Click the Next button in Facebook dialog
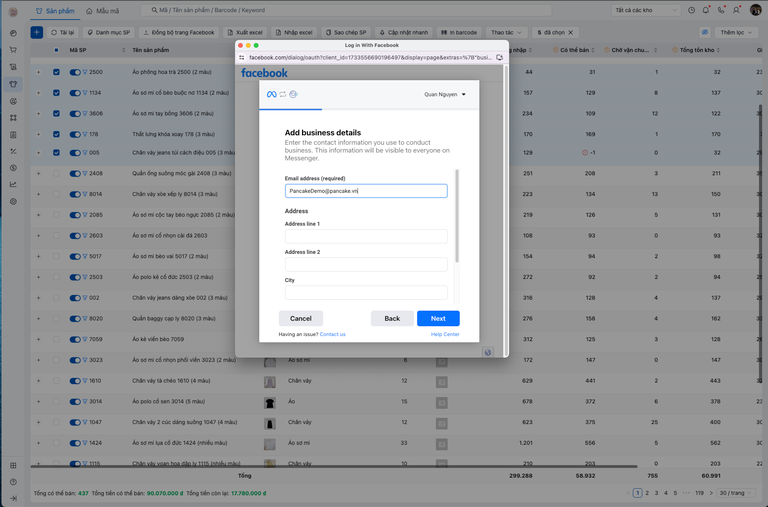 438,318
